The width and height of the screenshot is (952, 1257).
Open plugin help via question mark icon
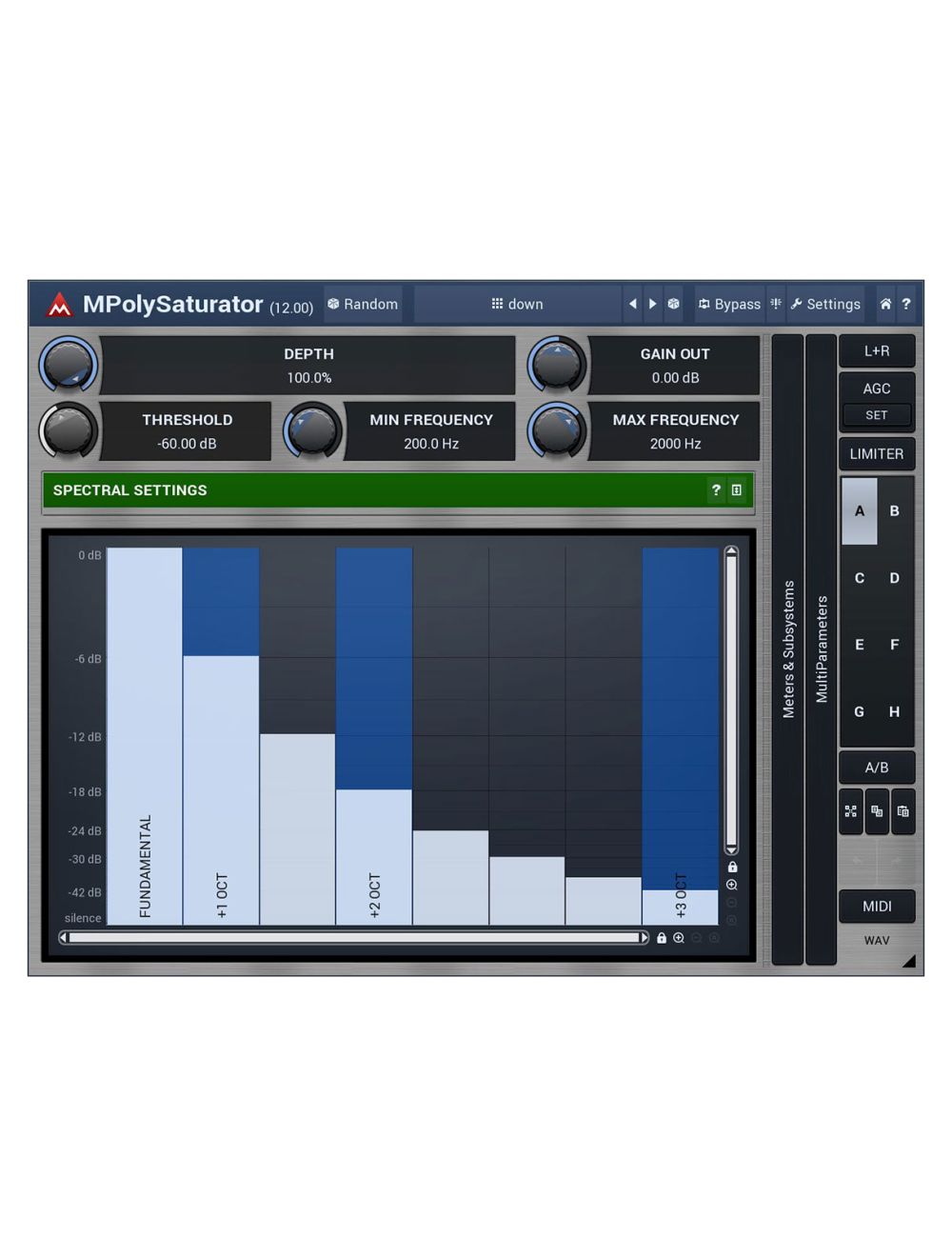coord(906,304)
